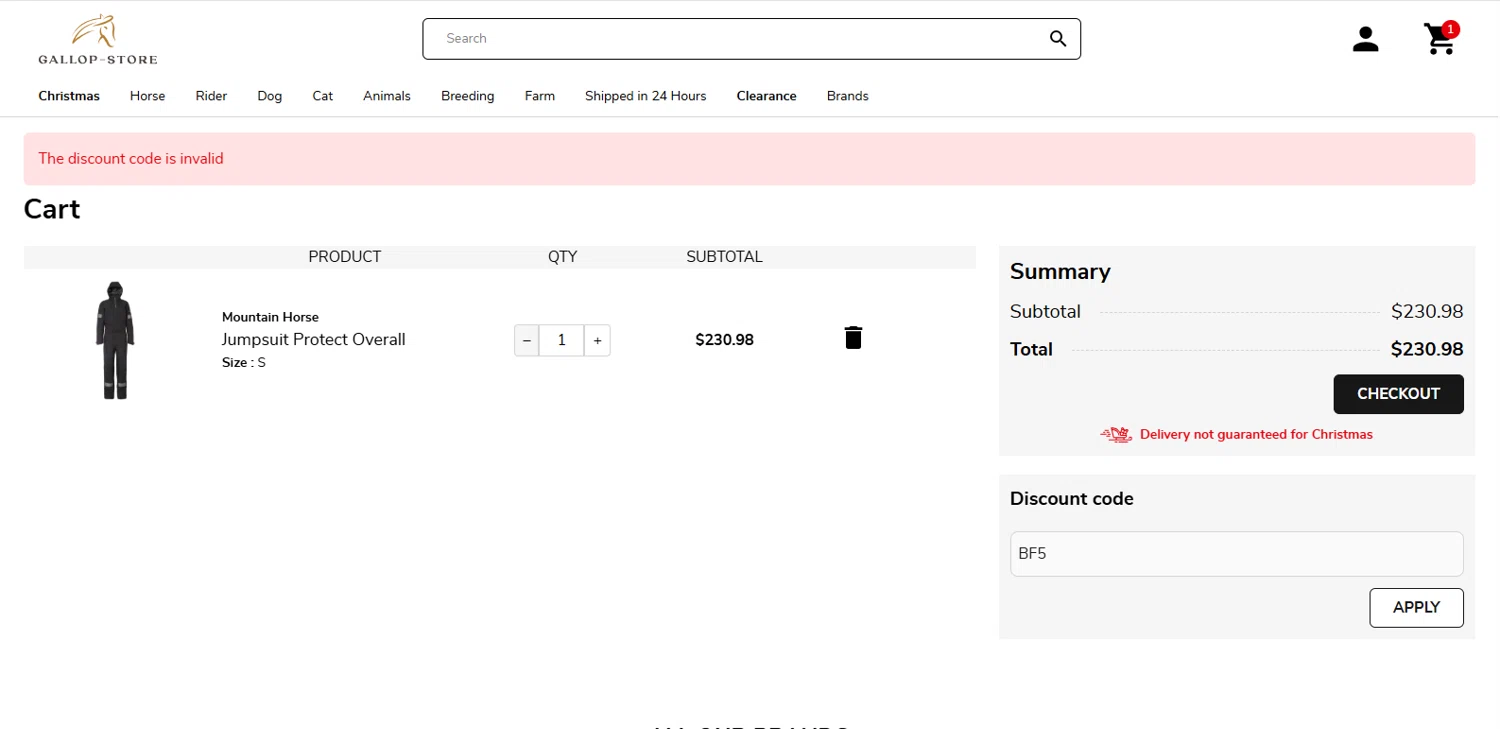Click the Discount code heading
This screenshot has height=729, width=1500.
(1072, 499)
